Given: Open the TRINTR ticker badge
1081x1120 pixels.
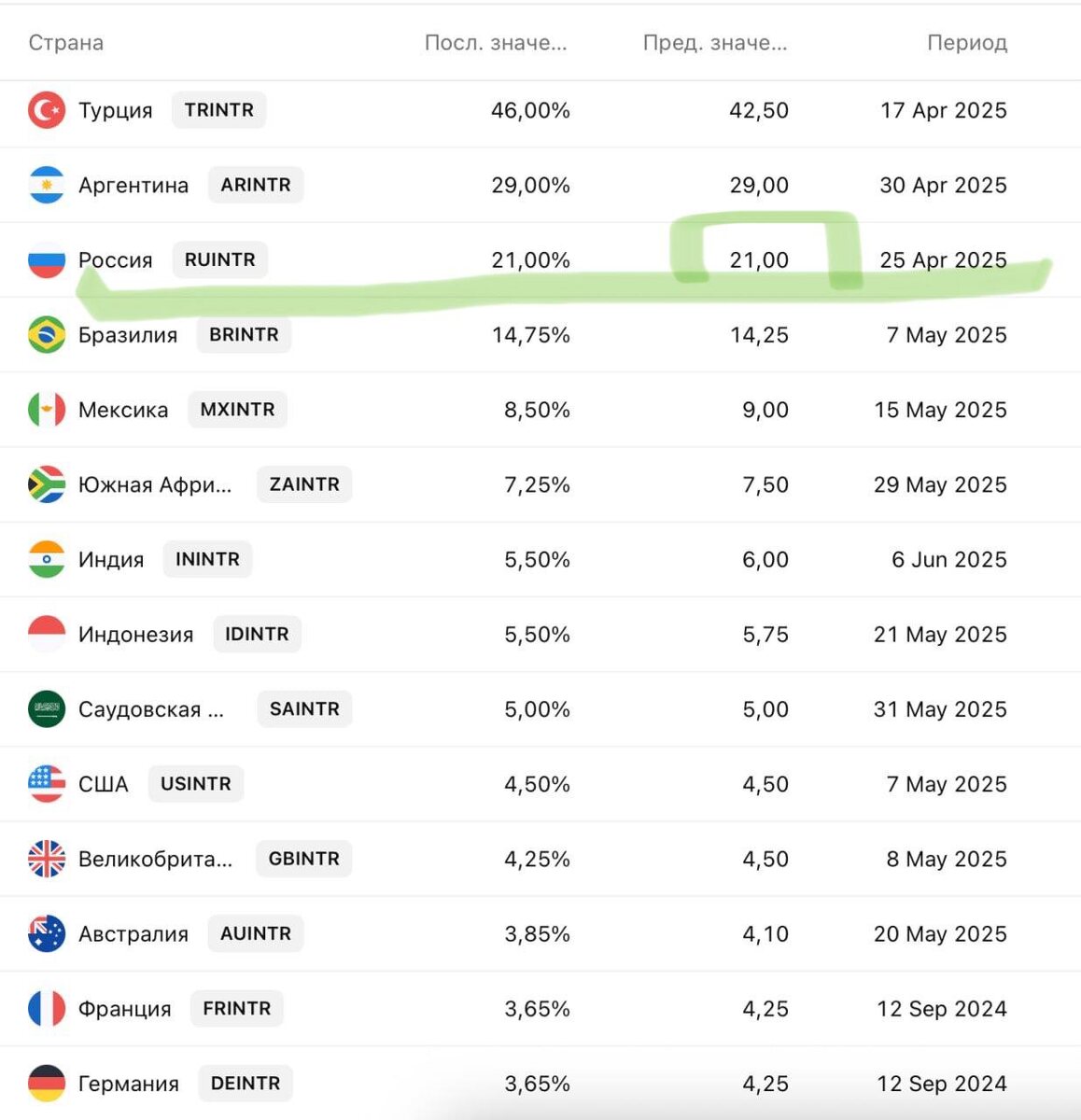Looking at the screenshot, I should coord(219,110).
